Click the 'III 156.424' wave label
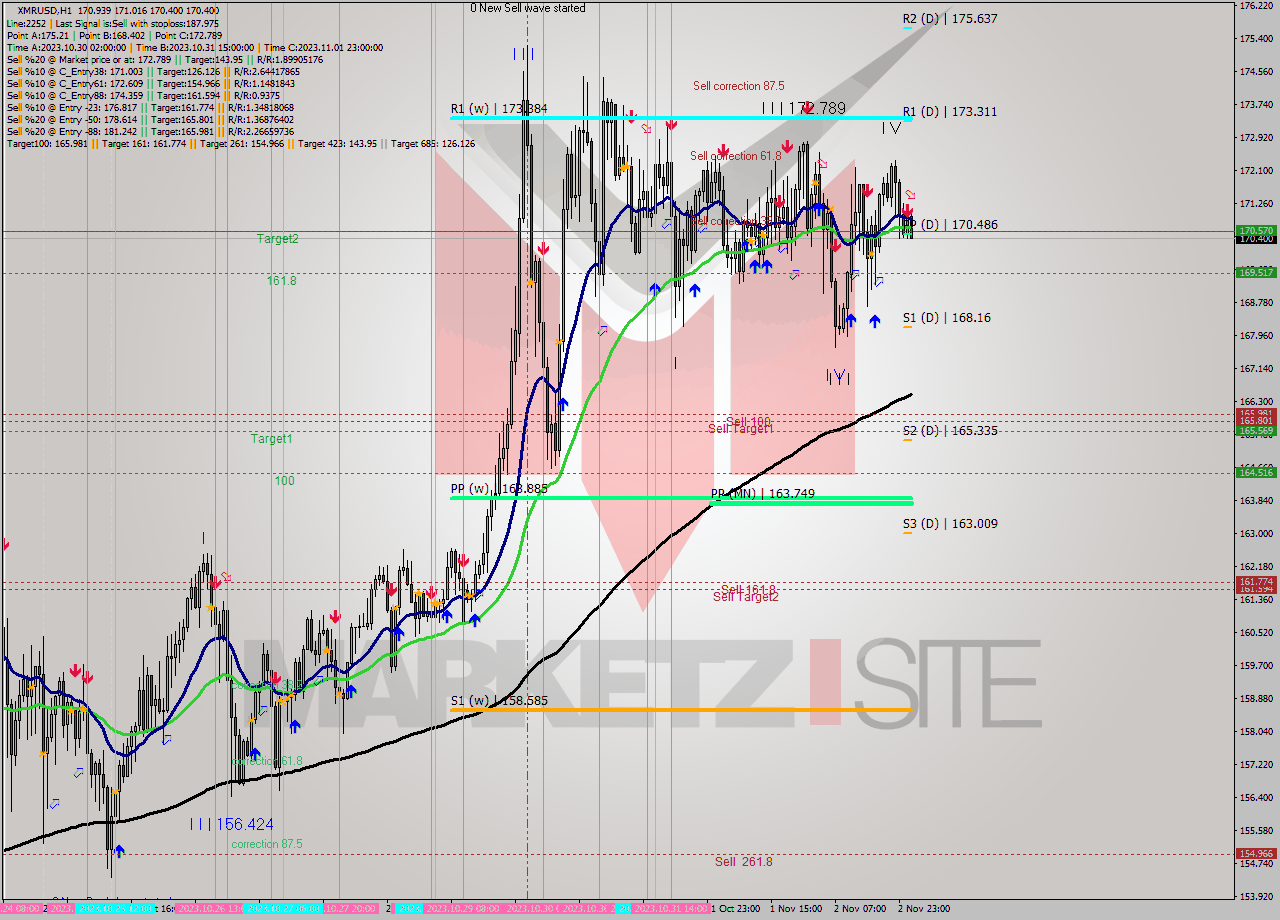 (x=231, y=824)
